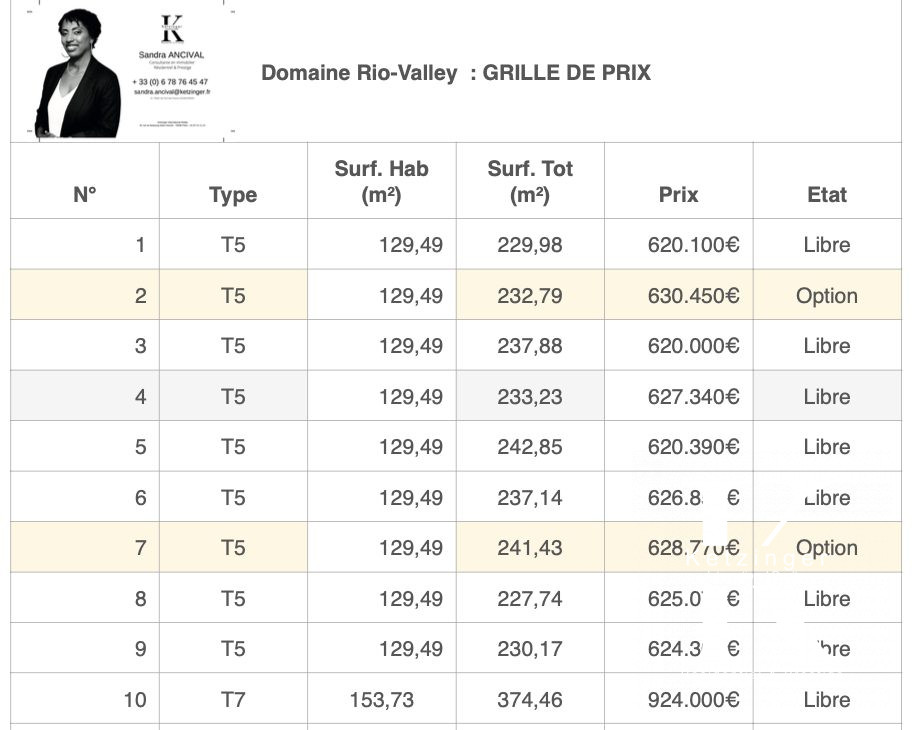
Task: Click the 153,73 habitable surface cell
Action: click(x=381, y=700)
